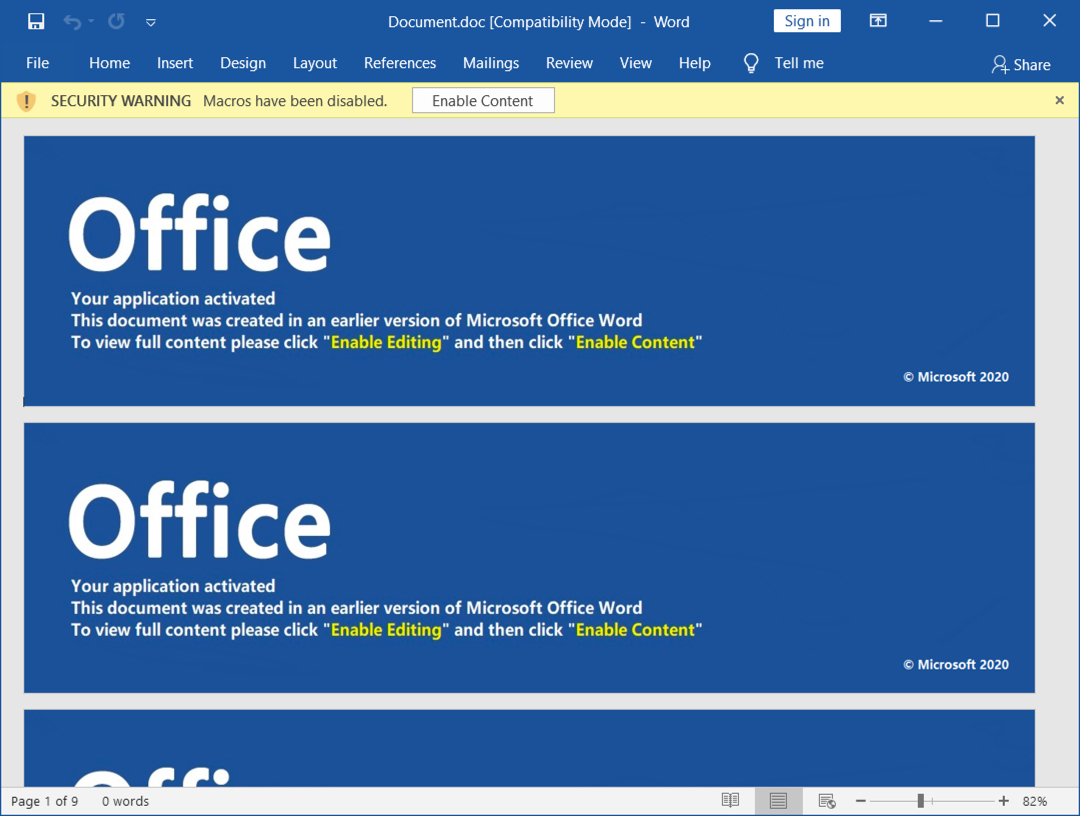This screenshot has width=1080, height=816.
Task: Click the Page 1 of 9 indicator
Action: [44, 802]
